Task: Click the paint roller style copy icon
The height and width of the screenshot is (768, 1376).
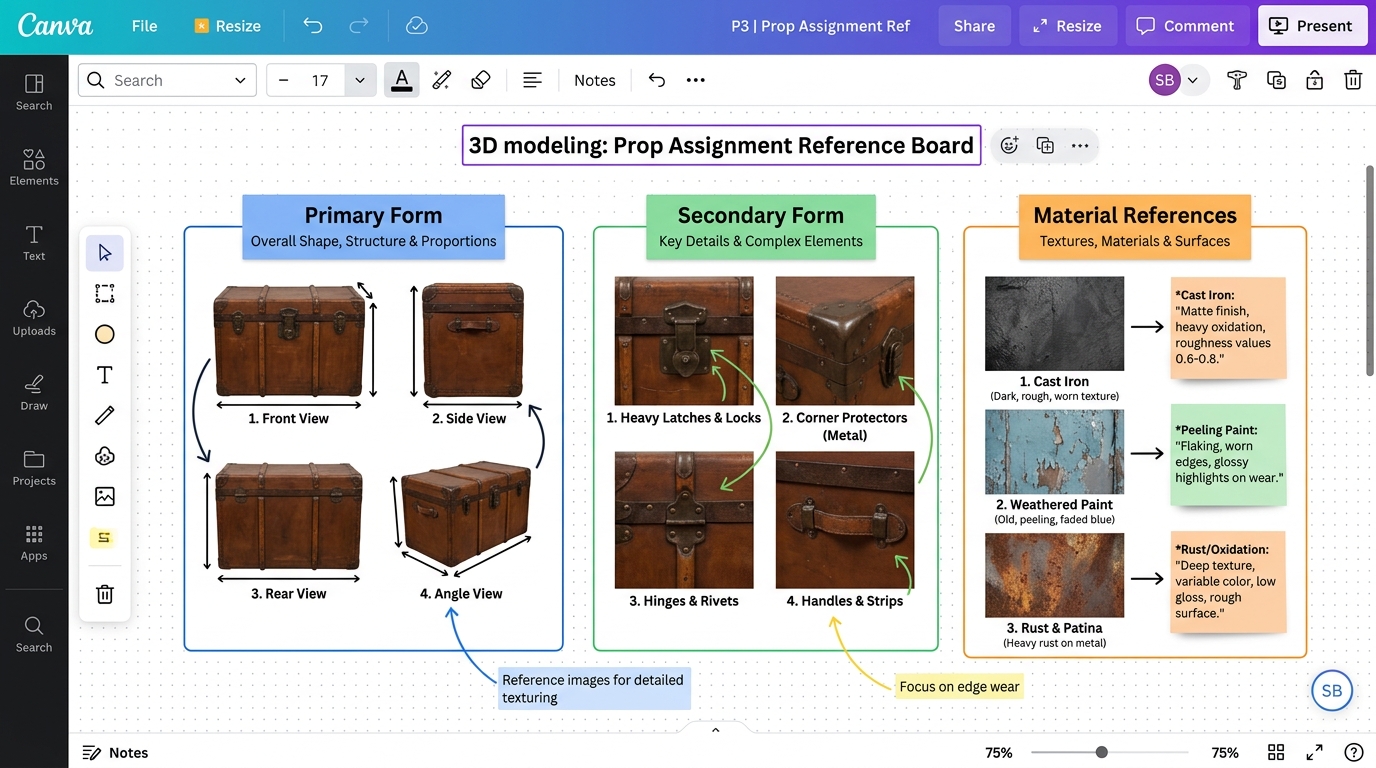Action: pos(1237,80)
